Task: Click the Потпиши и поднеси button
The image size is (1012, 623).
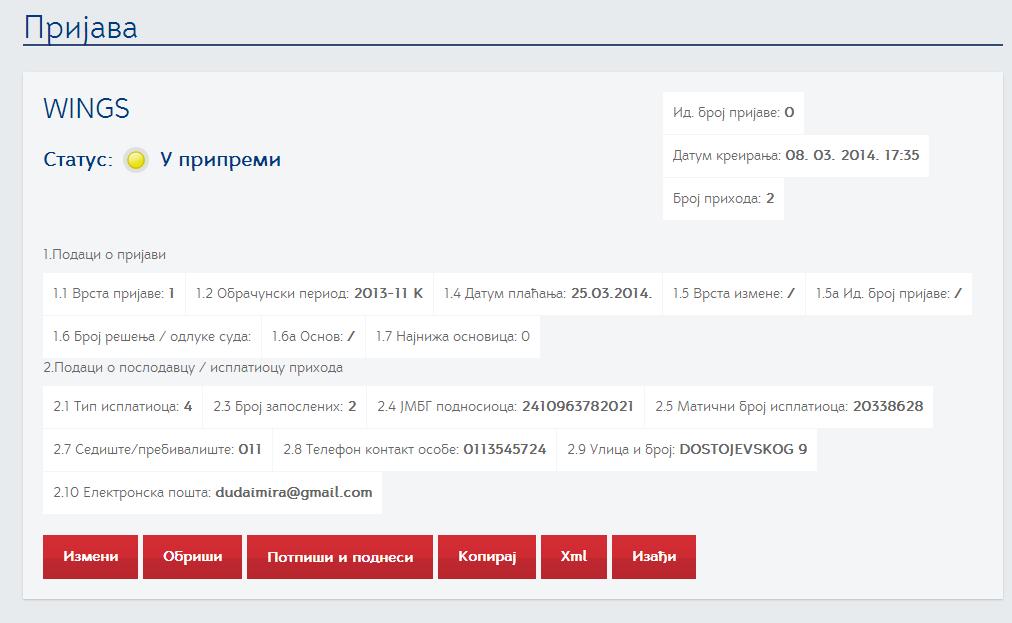Action: [339, 557]
